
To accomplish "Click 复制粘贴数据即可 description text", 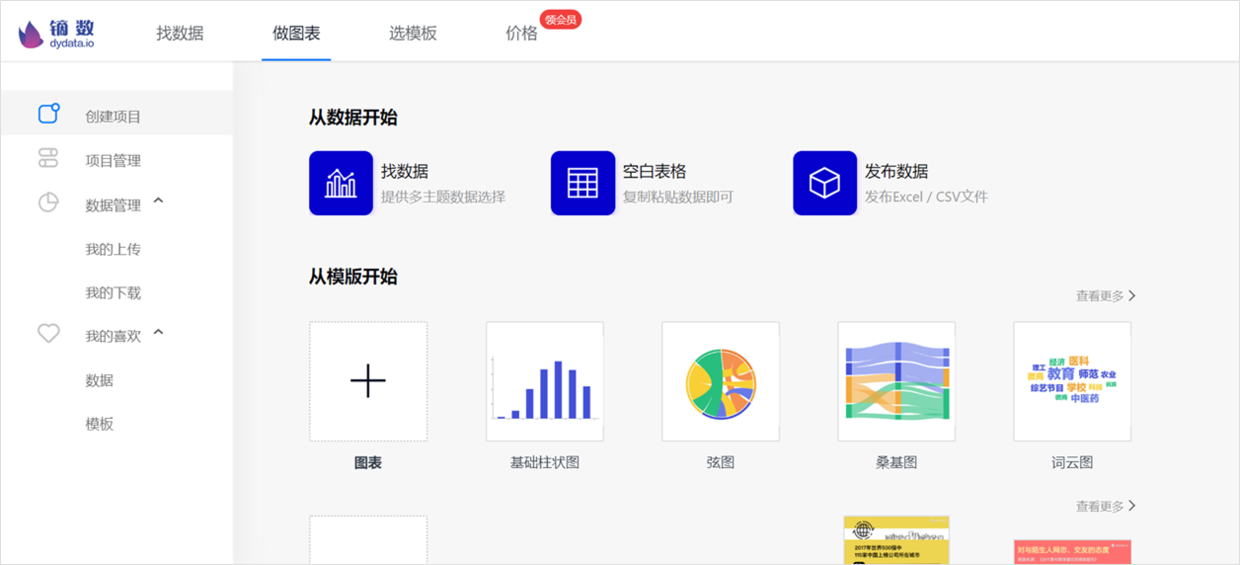I will [x=678, y=197].
